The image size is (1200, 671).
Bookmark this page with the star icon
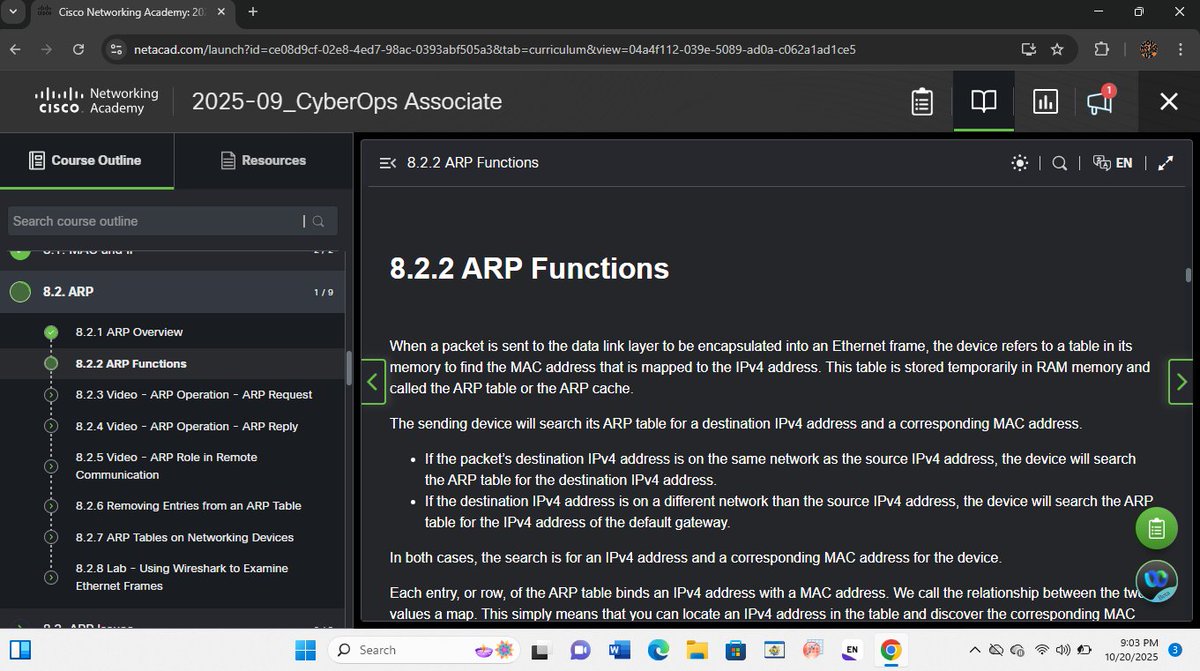point(1057,49)
